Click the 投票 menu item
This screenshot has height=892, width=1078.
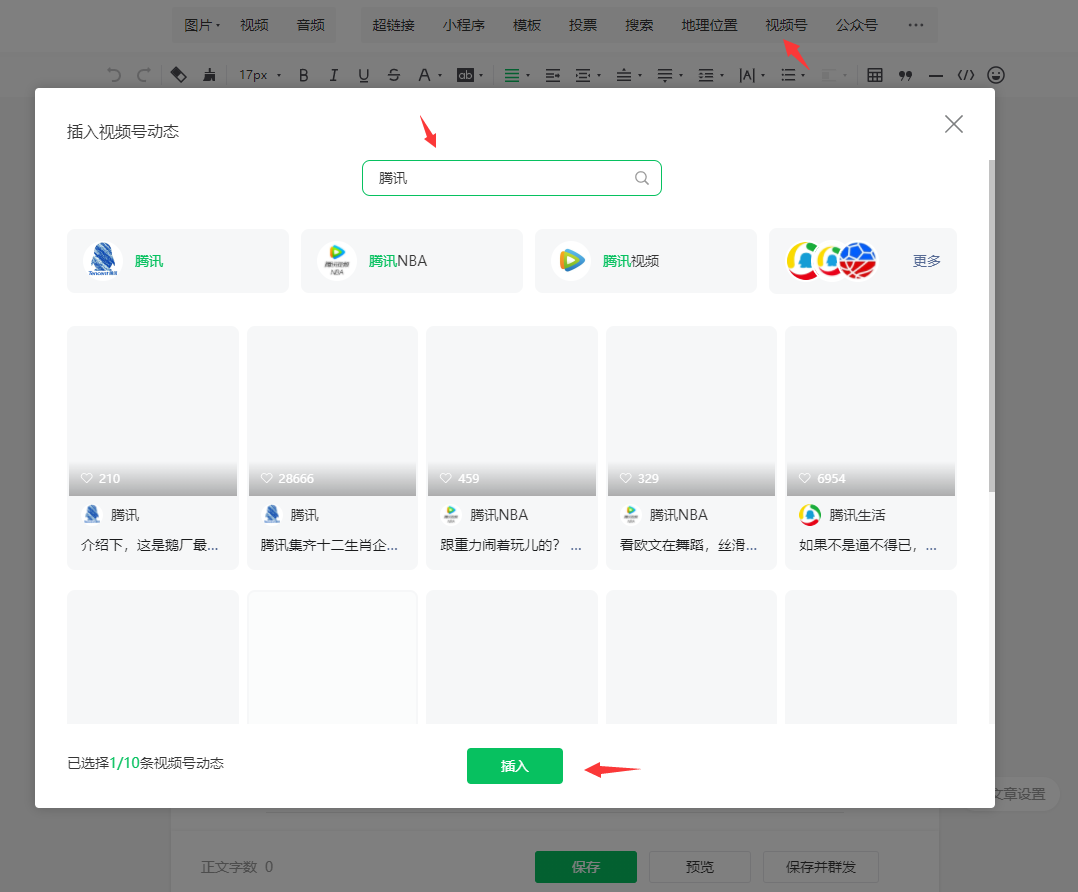pyautogui.click(x=583, y=25)
